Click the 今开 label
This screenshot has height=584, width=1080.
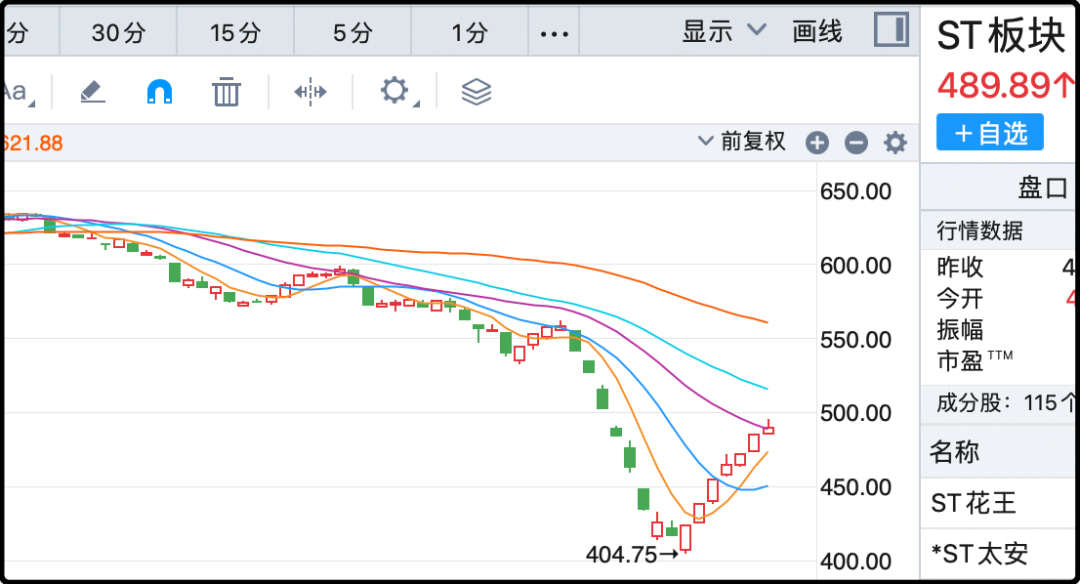(x=959, y=299)
